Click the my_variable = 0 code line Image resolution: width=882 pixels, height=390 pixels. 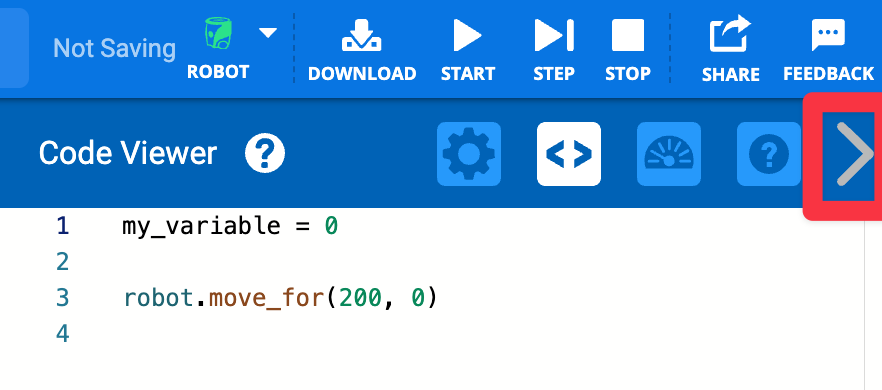tap(230, 226)
